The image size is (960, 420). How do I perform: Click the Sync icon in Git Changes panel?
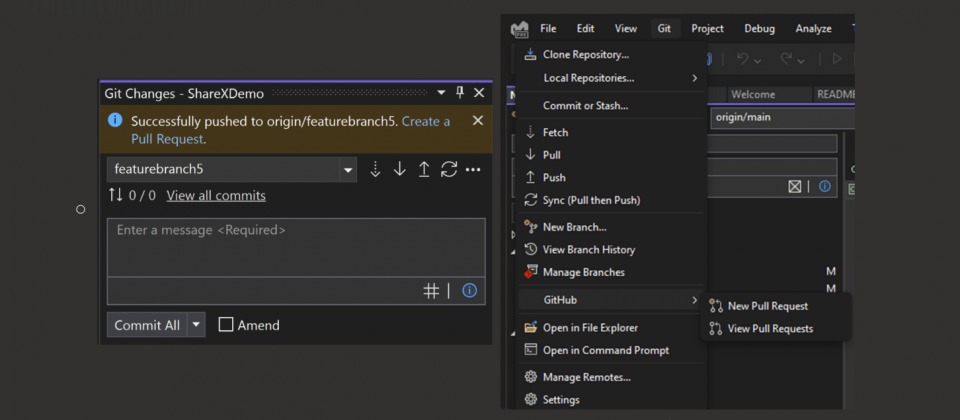pos(449,170)
